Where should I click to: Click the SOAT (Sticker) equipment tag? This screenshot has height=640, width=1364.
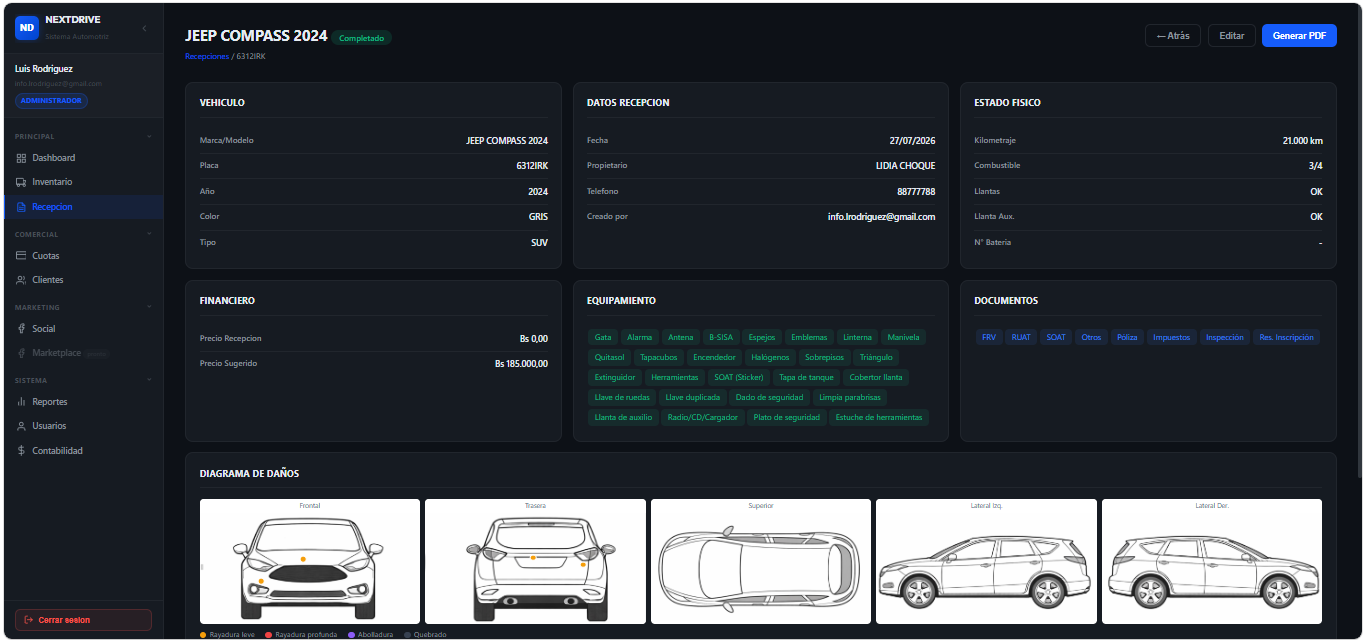coord(739,377)
